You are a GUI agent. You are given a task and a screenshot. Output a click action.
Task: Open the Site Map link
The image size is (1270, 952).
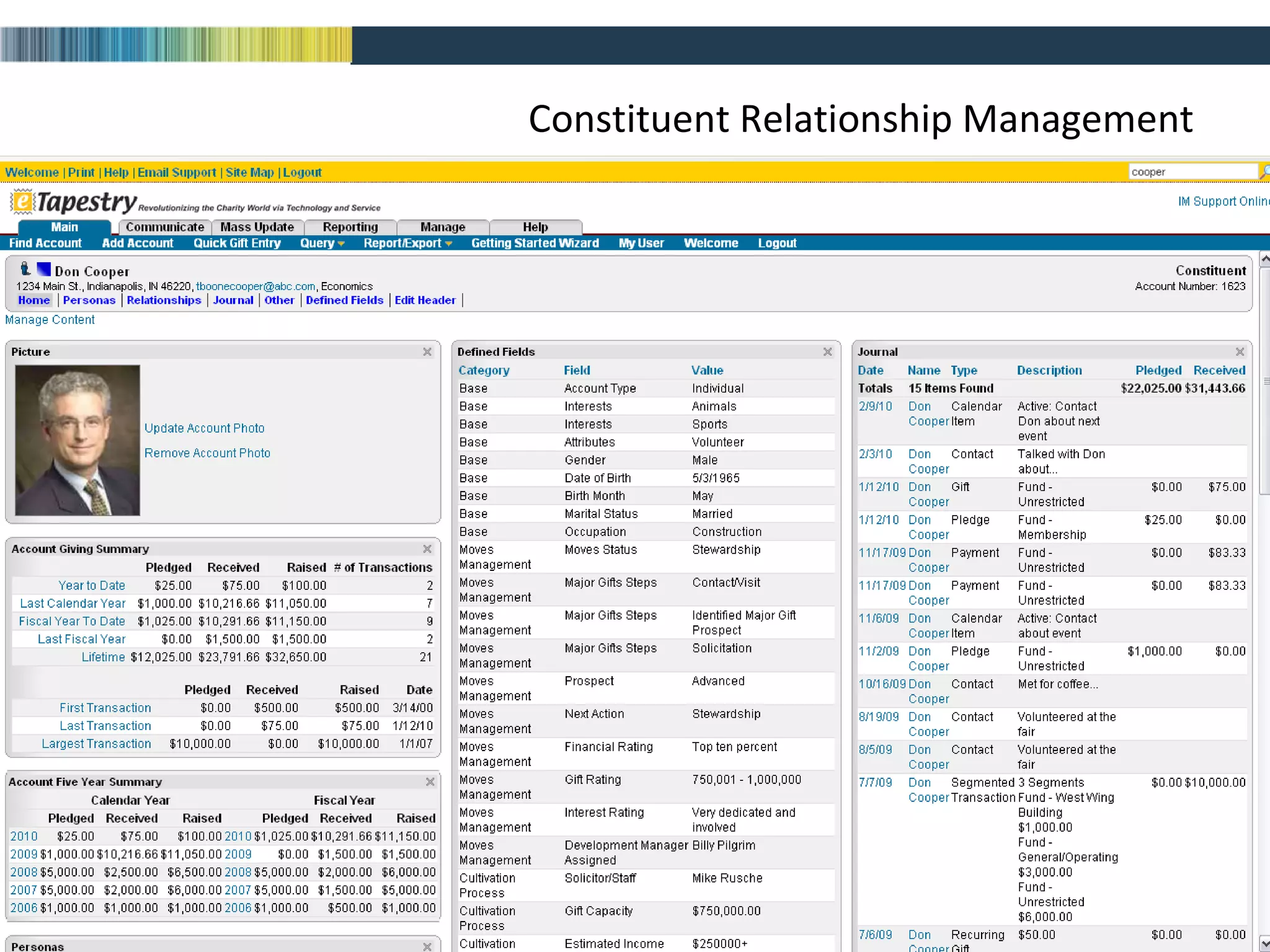coord(249,172)
